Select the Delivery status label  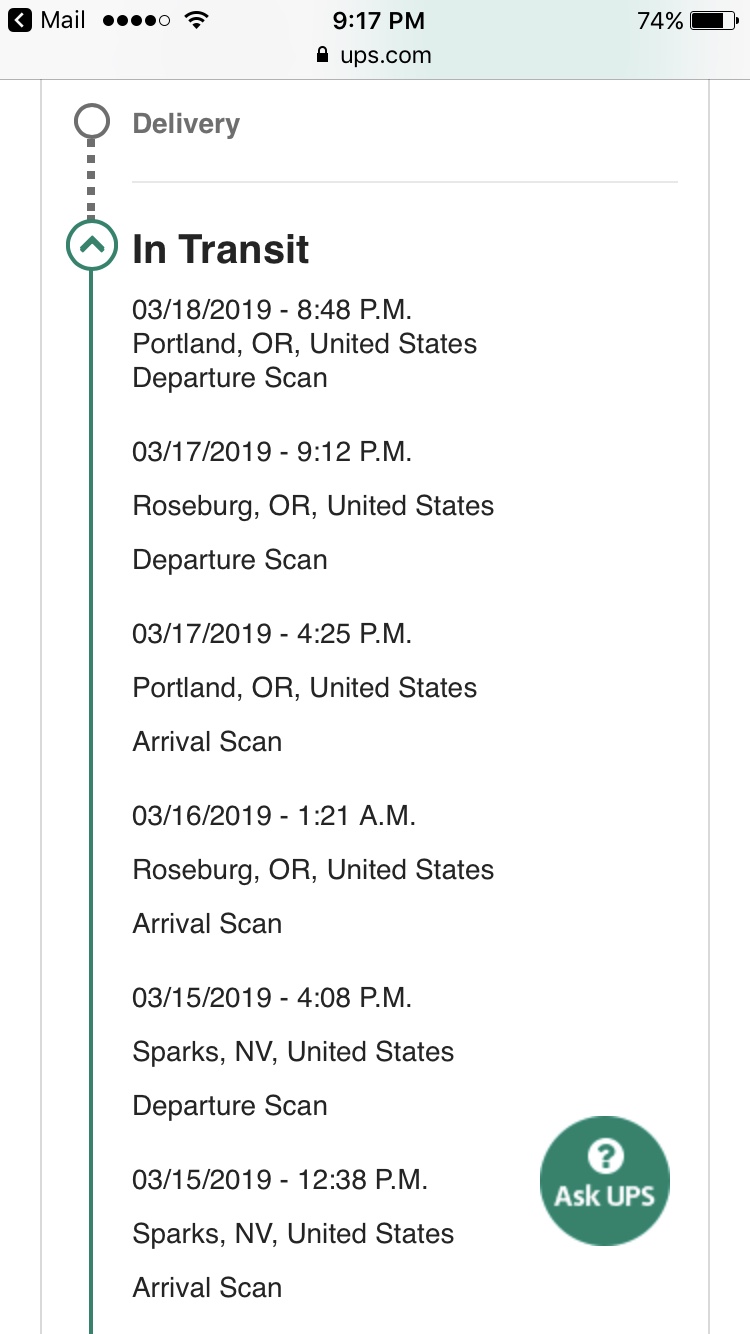coord(186,124)
